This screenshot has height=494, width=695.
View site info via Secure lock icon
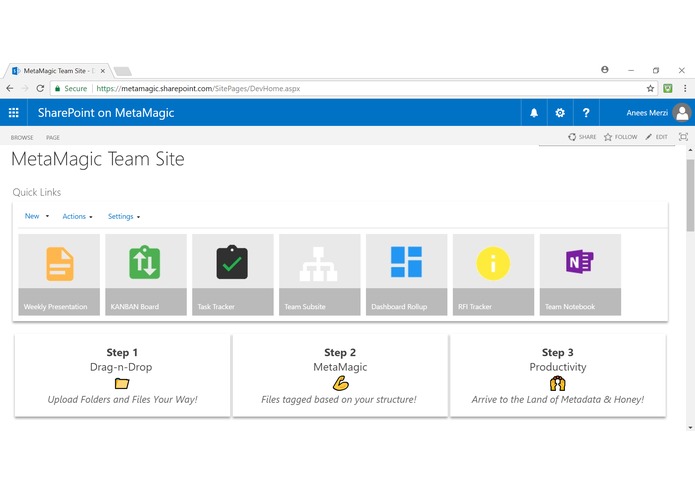click(x=57, y=89)
